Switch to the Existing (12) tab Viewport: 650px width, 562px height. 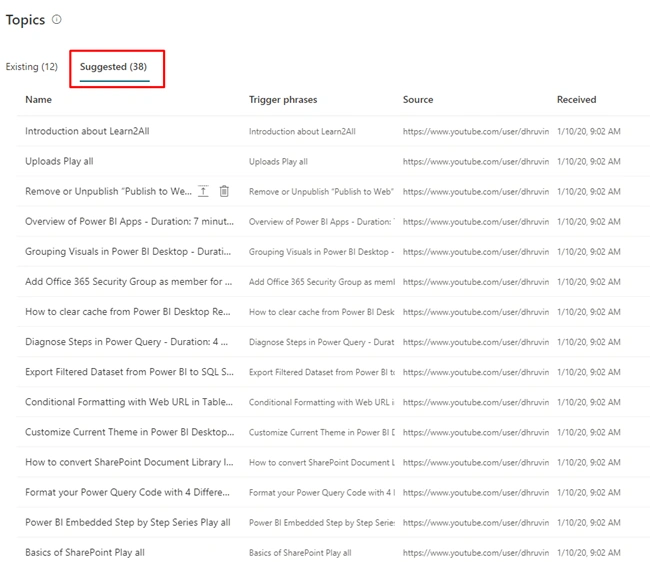[32, 67]
